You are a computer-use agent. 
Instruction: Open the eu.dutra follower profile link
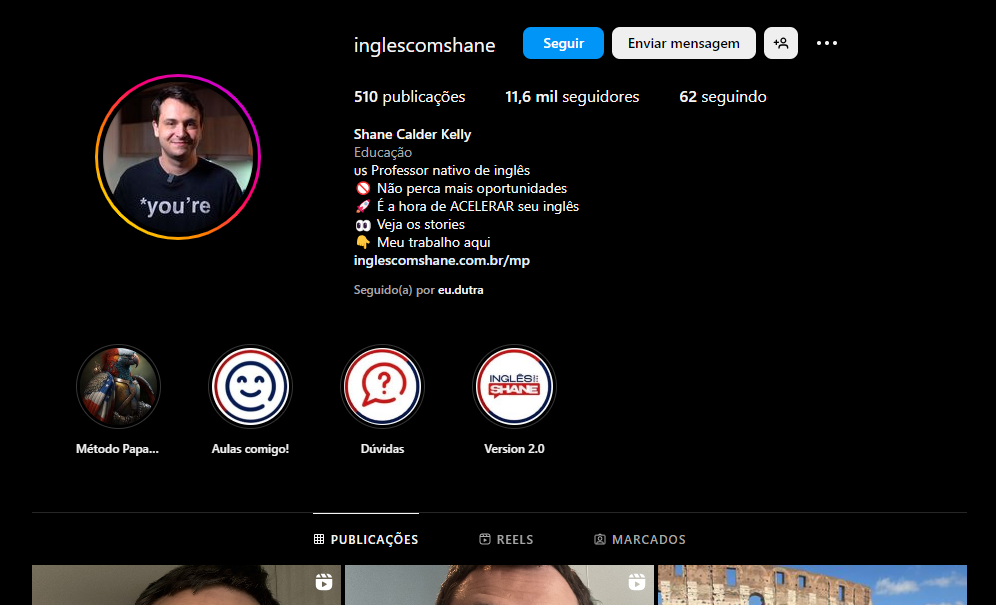[461, 290]
